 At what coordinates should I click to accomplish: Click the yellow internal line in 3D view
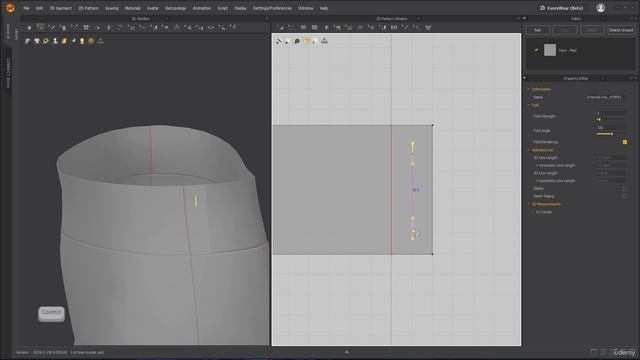[x=196, y=200]
